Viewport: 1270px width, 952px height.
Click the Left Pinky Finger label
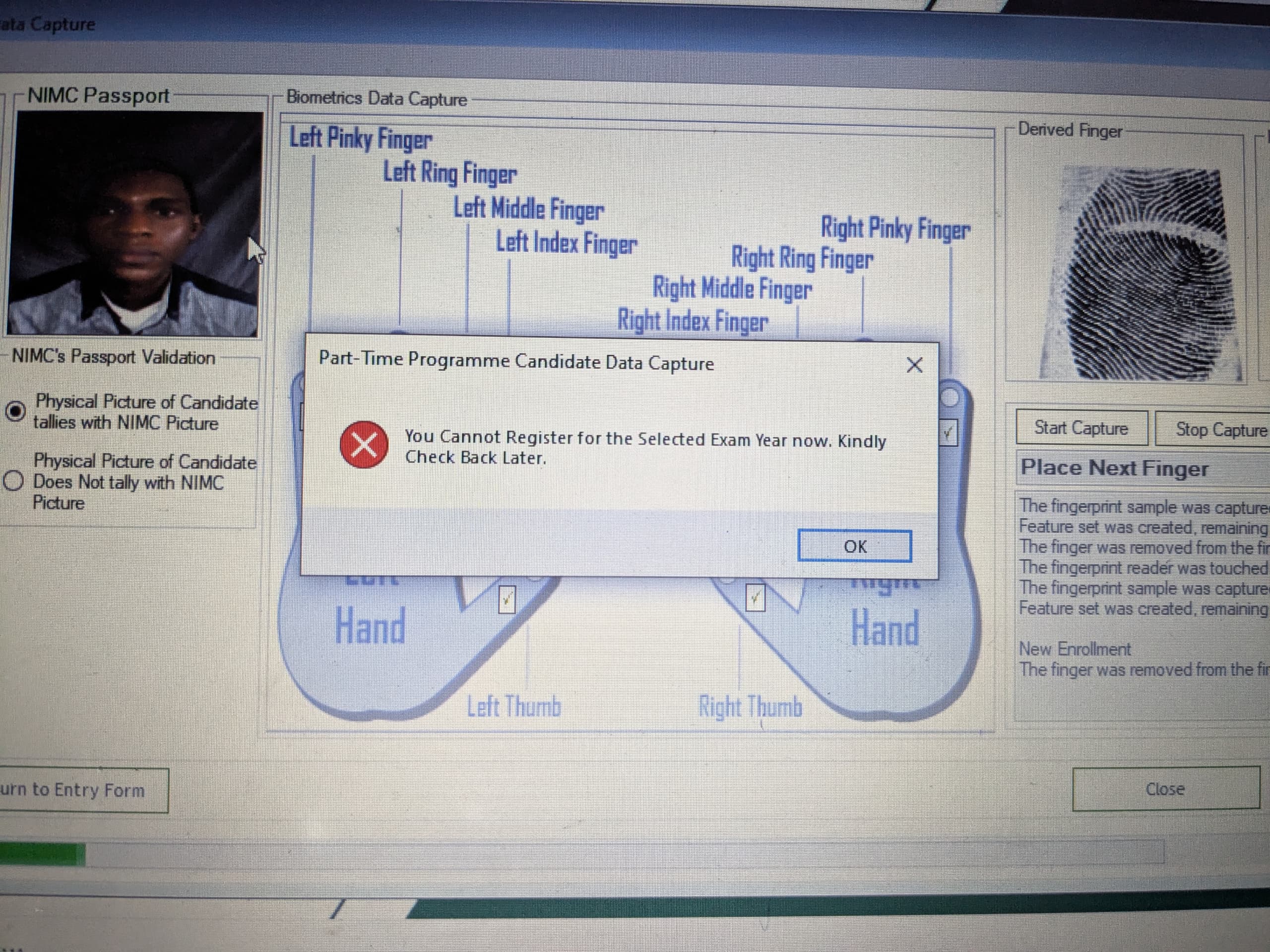coord(360,138)
